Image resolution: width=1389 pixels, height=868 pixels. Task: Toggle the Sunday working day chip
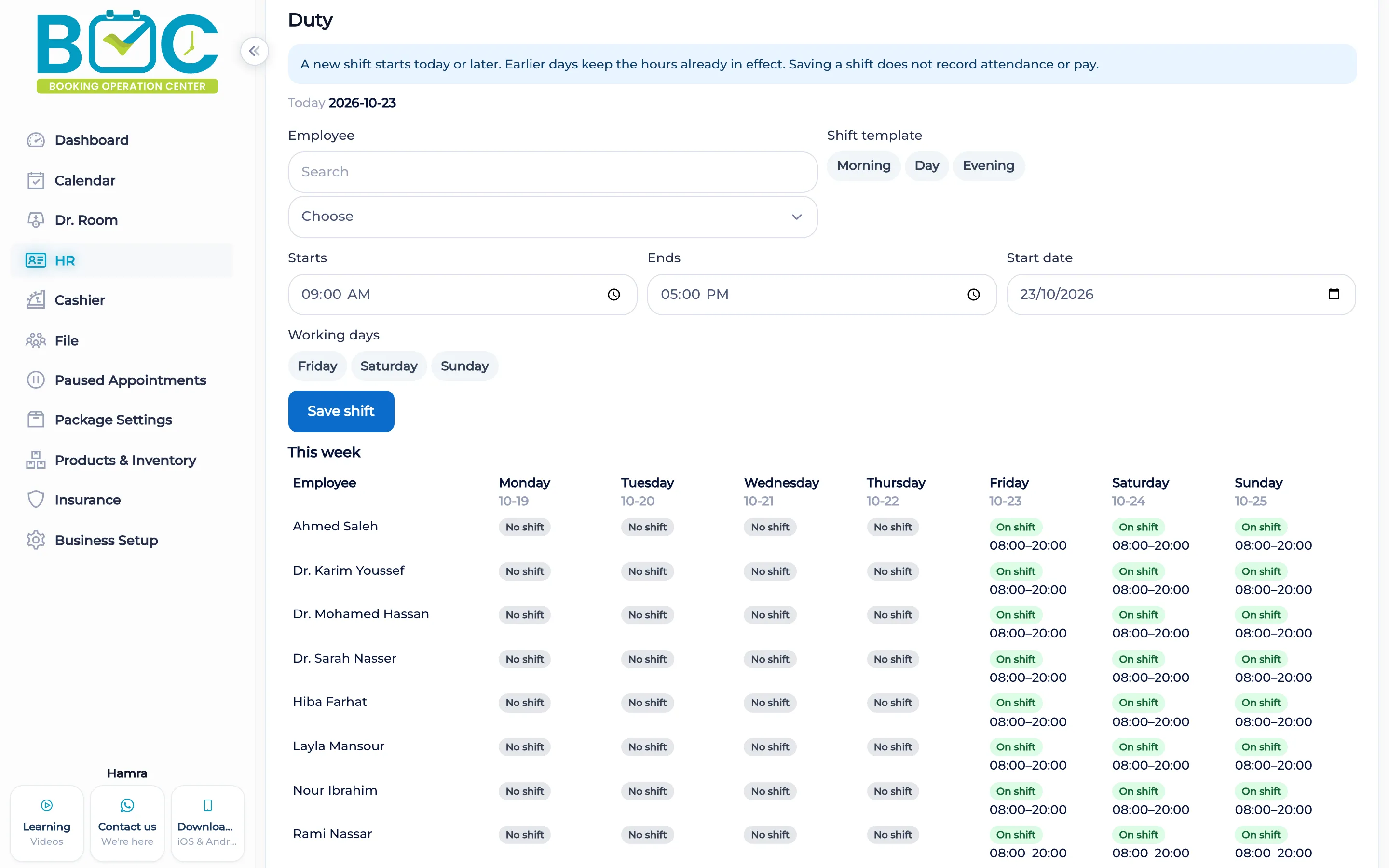[464, 366]
